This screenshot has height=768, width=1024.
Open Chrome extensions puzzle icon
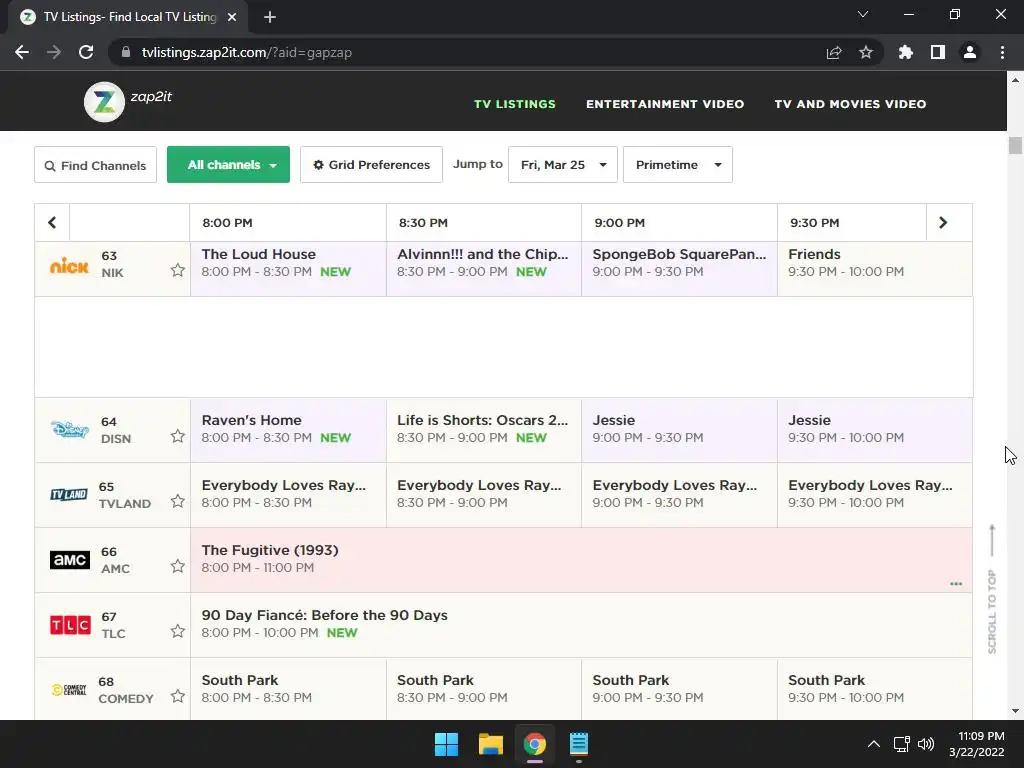tap(905, 52)
